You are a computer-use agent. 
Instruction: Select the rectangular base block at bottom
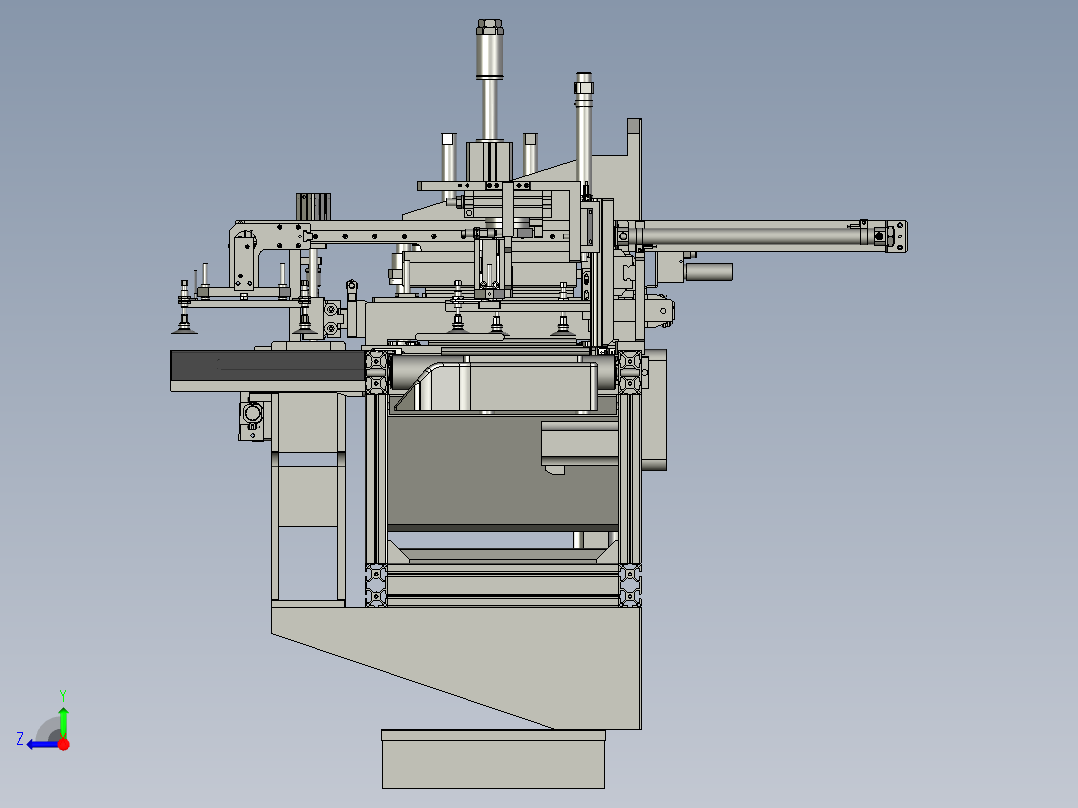coord(494,759)
